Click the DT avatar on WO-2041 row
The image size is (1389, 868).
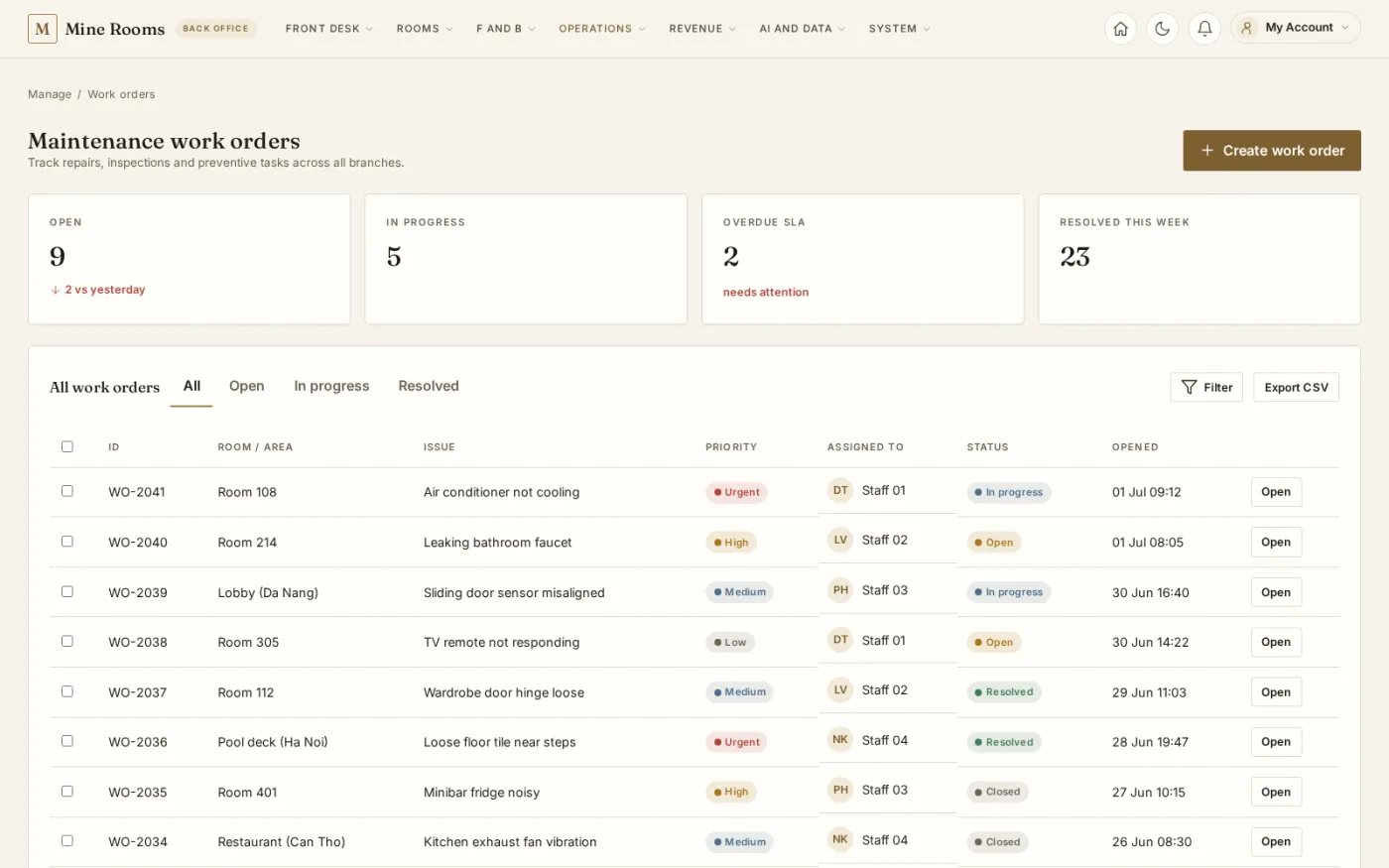pos(840,490)
